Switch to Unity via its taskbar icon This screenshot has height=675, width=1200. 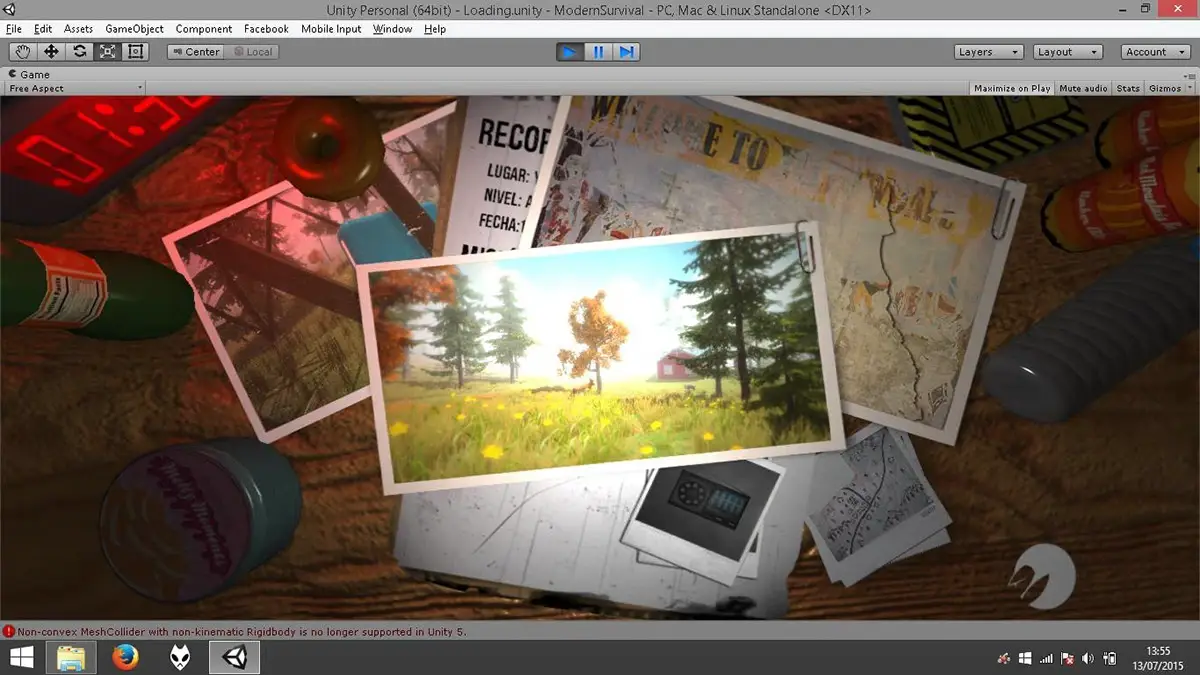coord(235,657)
